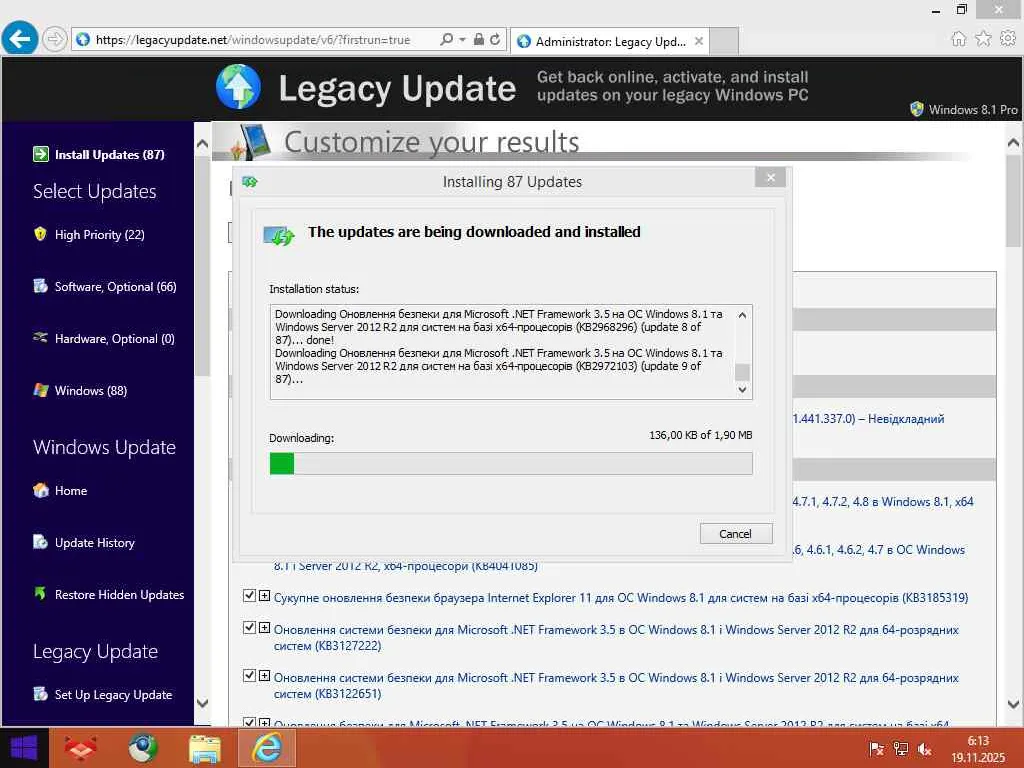Open address bar dropdown arrow
The image size is (1024, 768).
pos(462,39)
